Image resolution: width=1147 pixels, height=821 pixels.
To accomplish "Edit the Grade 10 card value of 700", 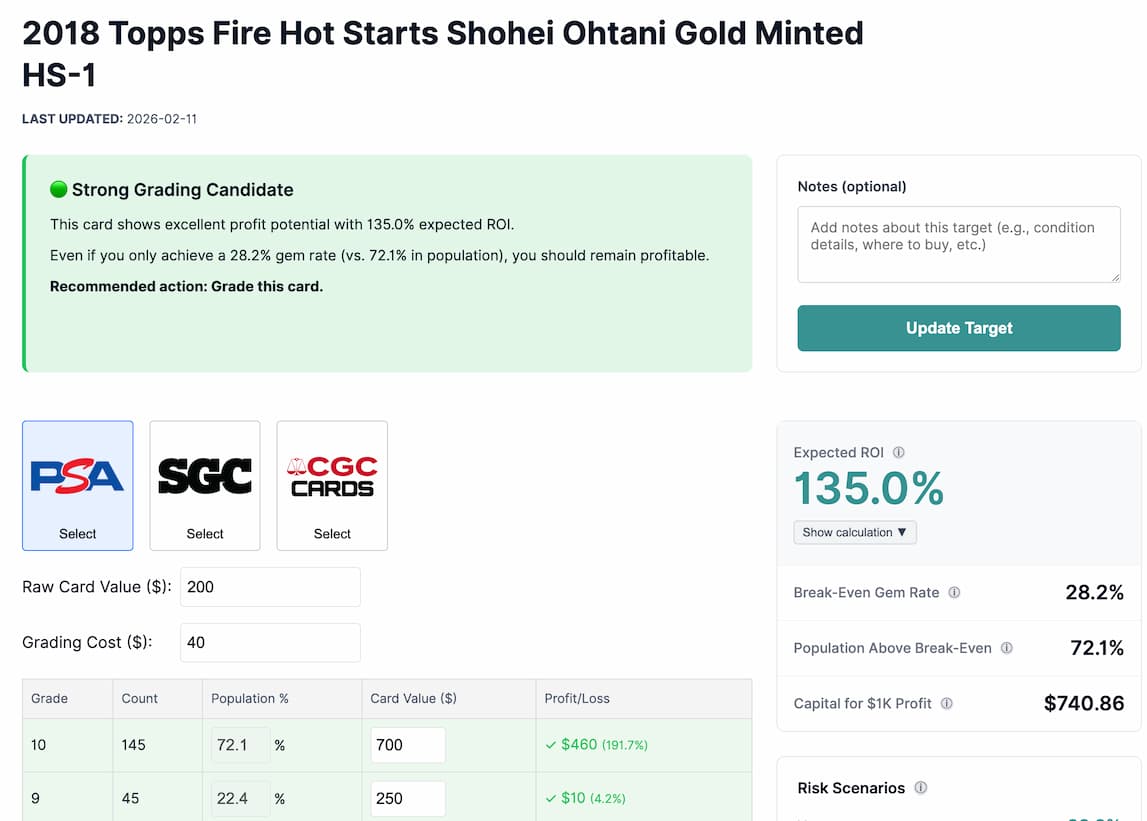I will (x=407, y=744).
